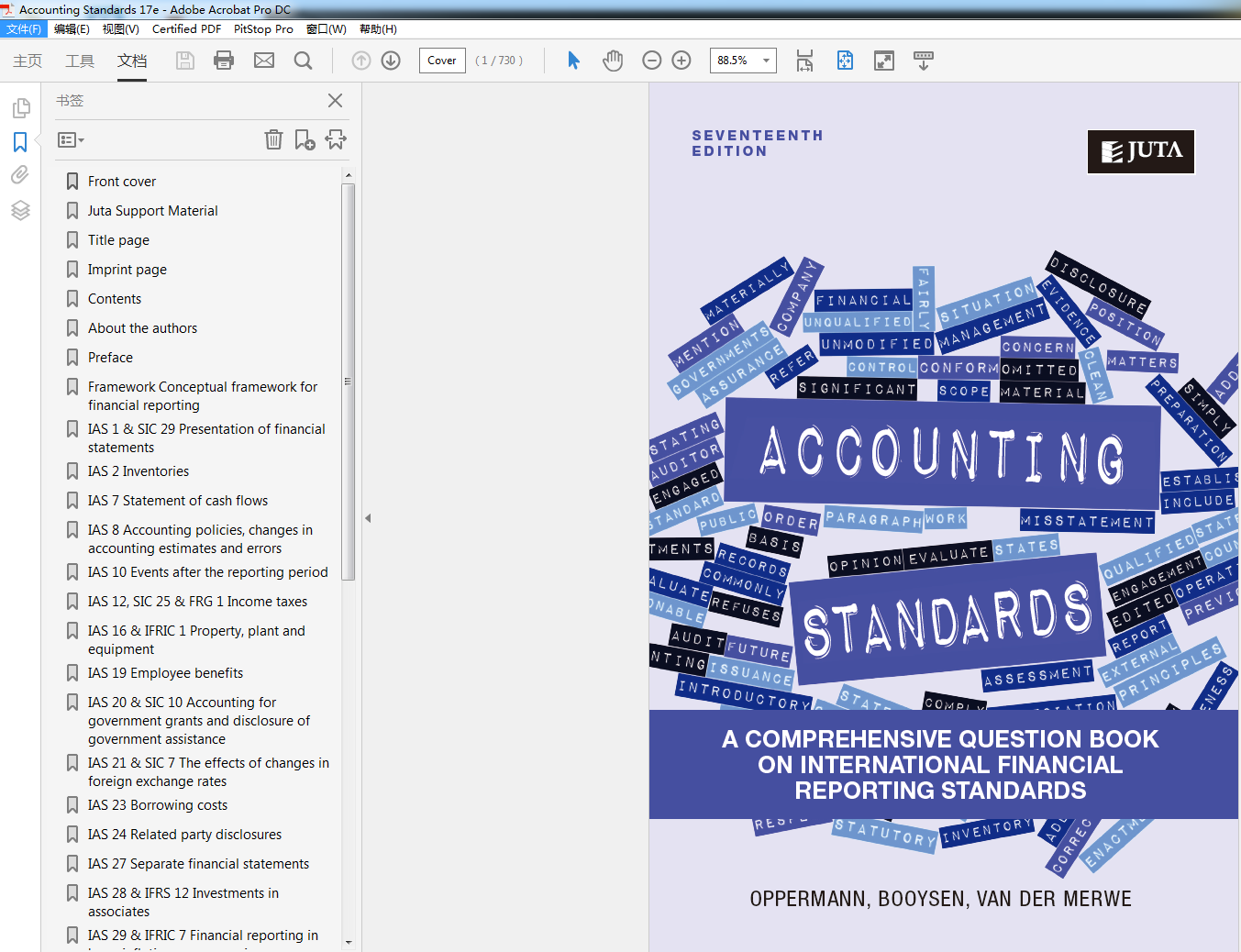Select fit one full page icon

[845, 61]
